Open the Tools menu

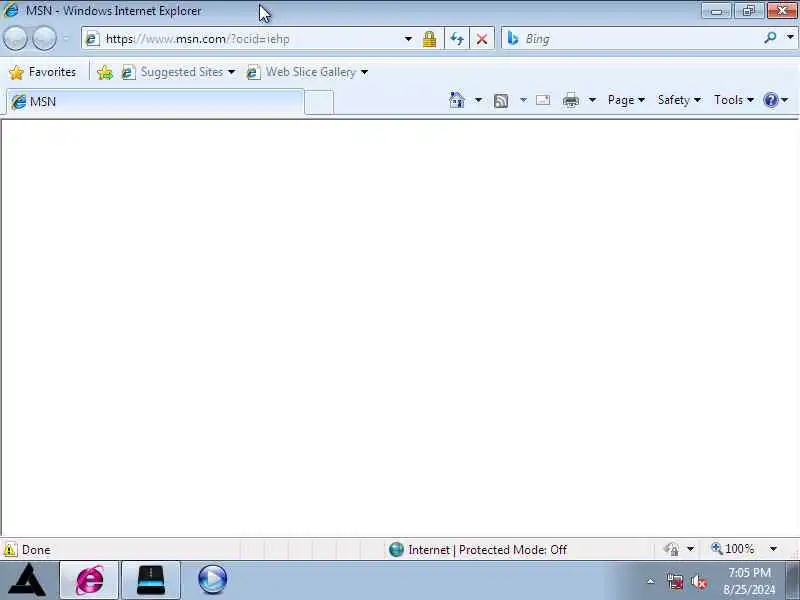[x=734, y=100]
